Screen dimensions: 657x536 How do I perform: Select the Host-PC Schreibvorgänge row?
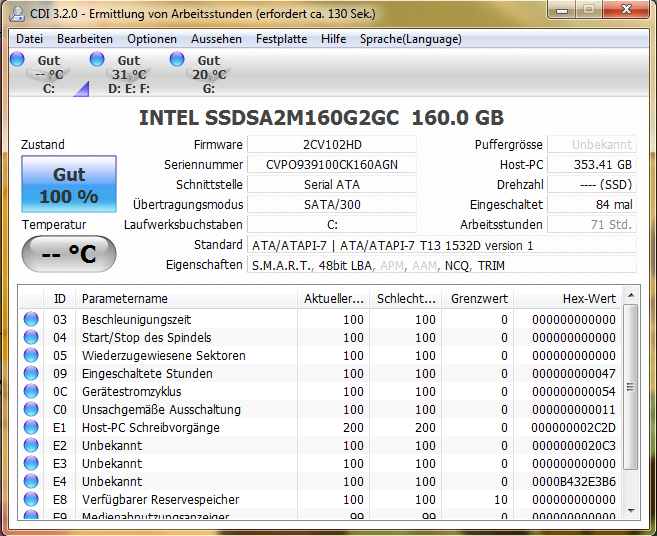(x=320, y=427)
